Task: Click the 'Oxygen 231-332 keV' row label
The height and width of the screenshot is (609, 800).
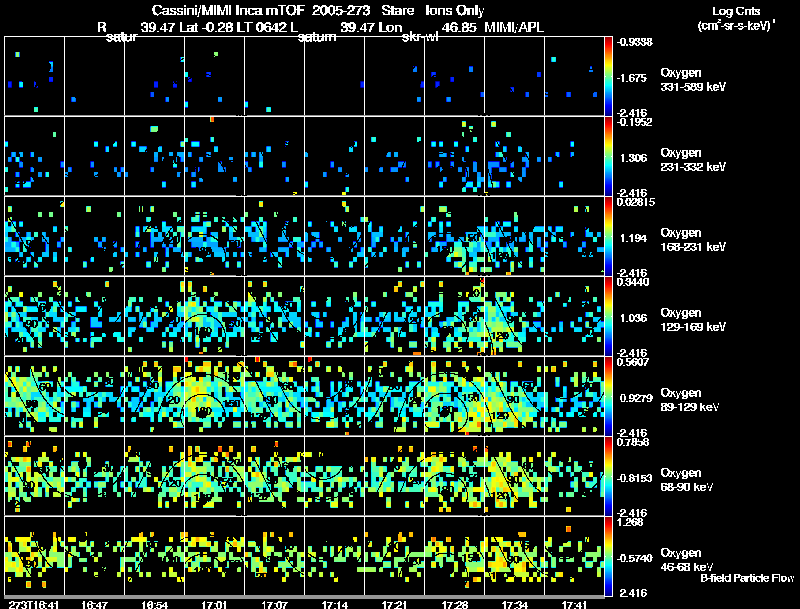Action: click(693, 160)
